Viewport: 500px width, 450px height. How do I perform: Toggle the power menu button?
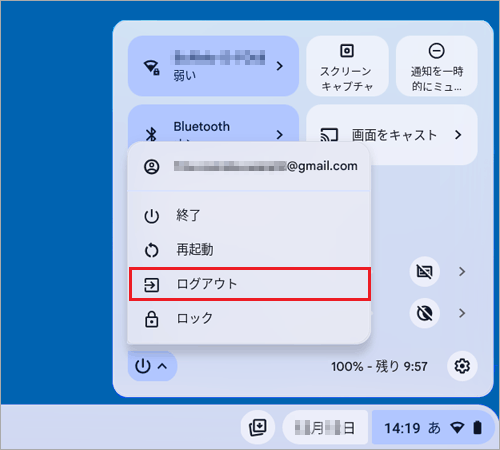(x=152, y=366)
